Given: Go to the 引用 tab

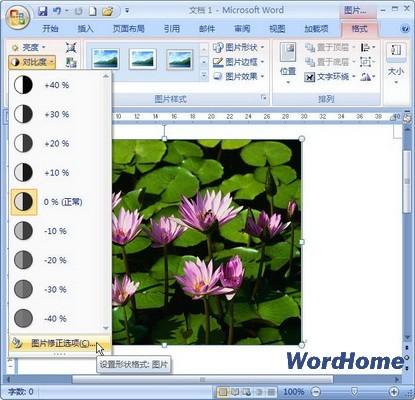Looking at the screenshot, I should coord(172,29).
